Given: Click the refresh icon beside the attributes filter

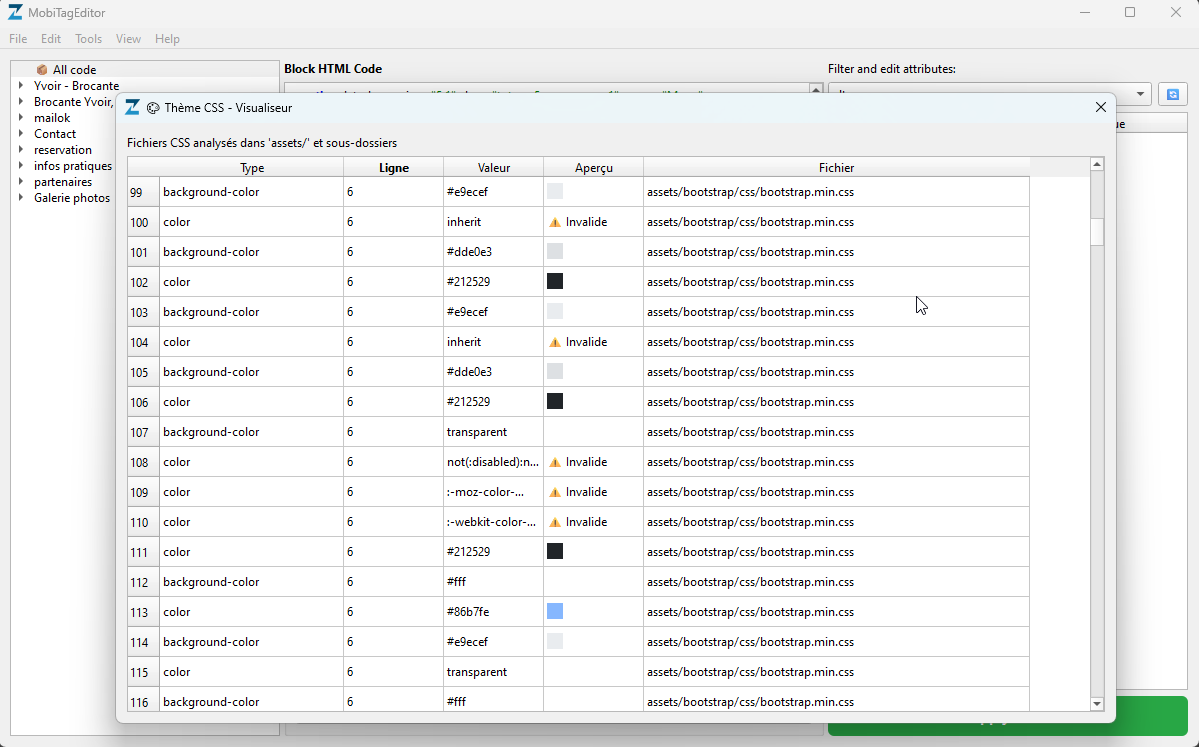Looking at the screenshot, I should pyautogui.click(x=1172, y=94).
